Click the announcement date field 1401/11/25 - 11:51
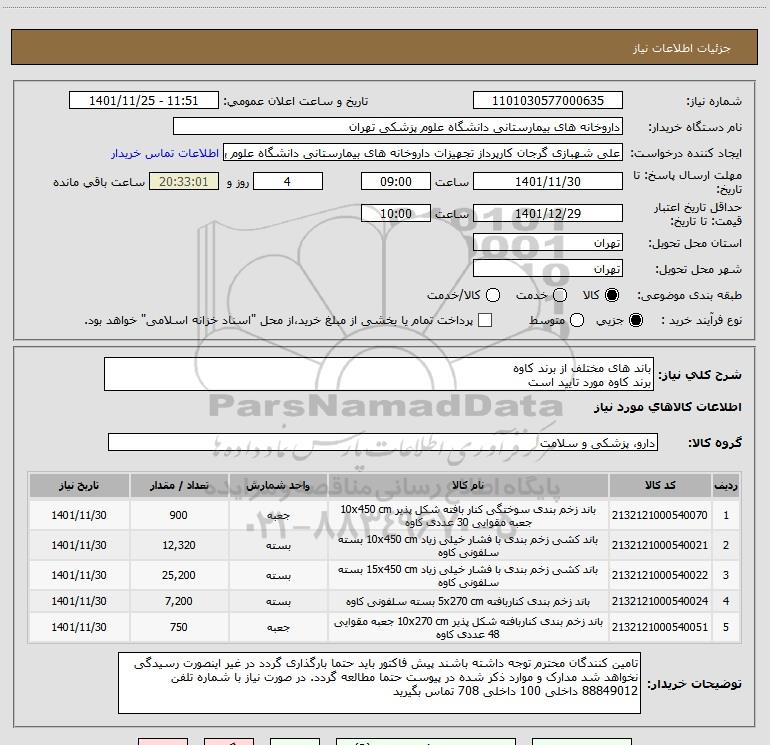 coord(143,101)
